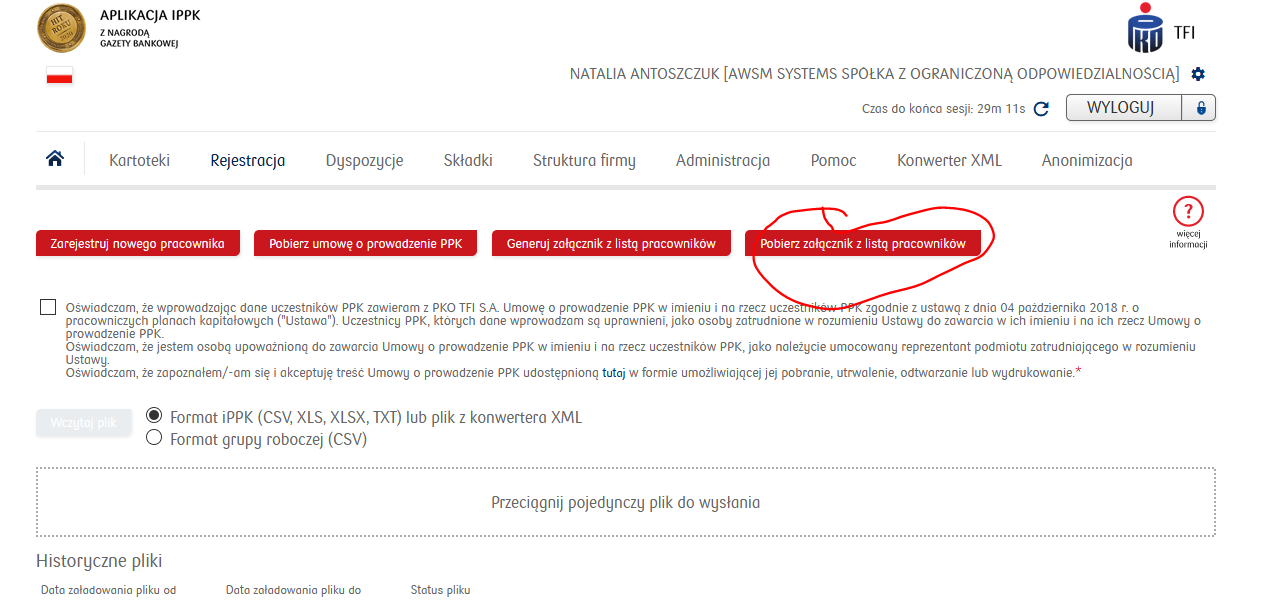Open the Pomoc menu
The height and width of the screenshot is (600, 1279).
(833, 160)
